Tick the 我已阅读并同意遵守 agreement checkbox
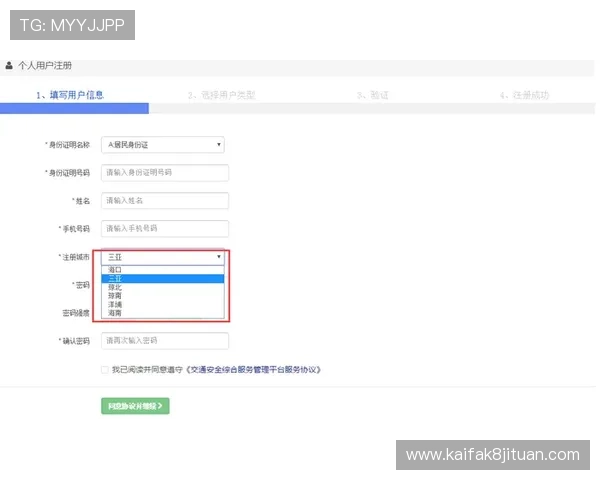The width and height of the screenshot is (600, 480). 104,370
